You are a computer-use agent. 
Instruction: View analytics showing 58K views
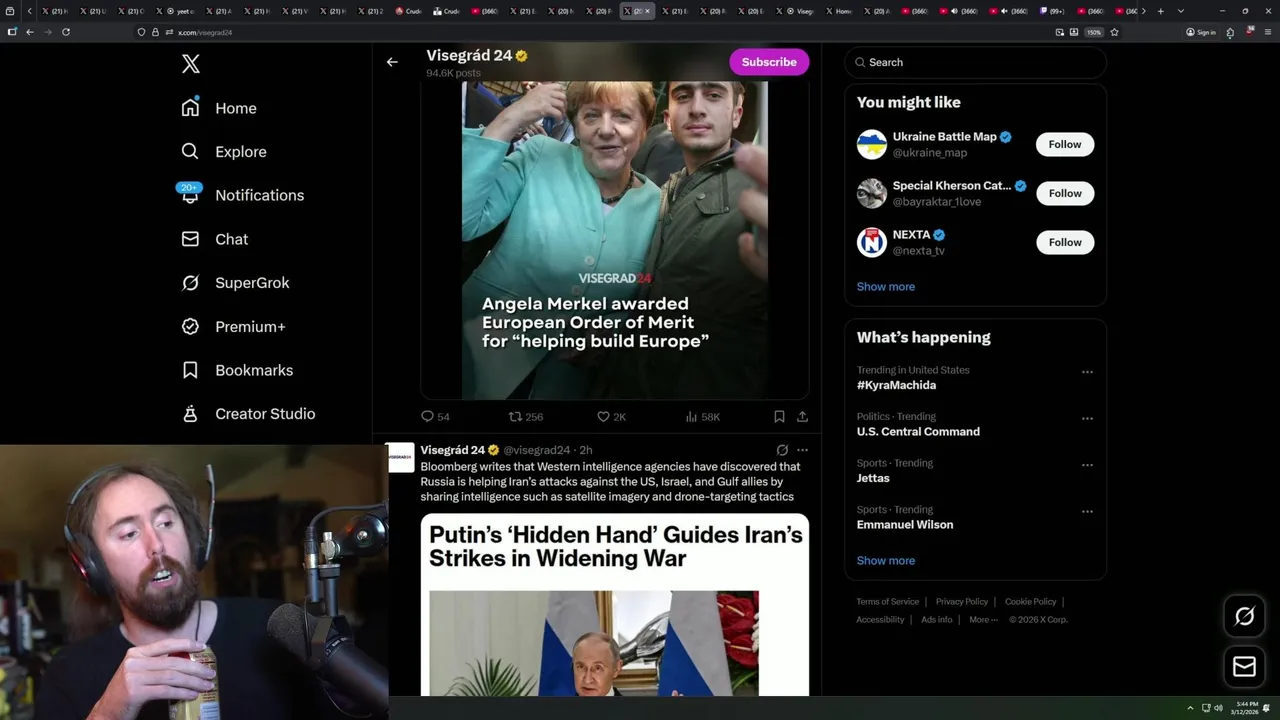(x=702, y=417)
